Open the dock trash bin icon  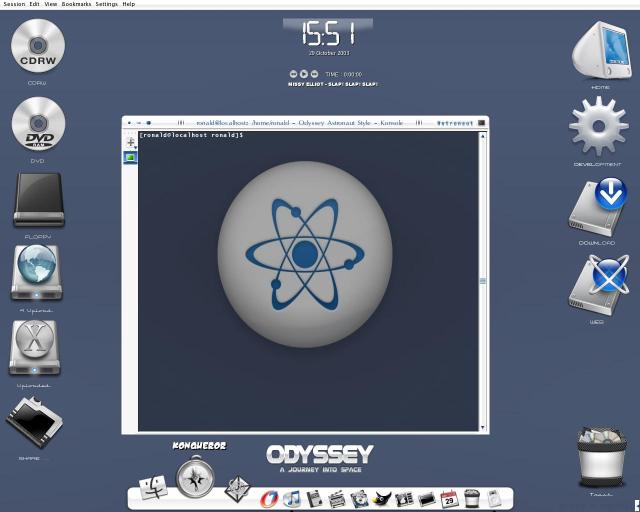click(471, 499)
